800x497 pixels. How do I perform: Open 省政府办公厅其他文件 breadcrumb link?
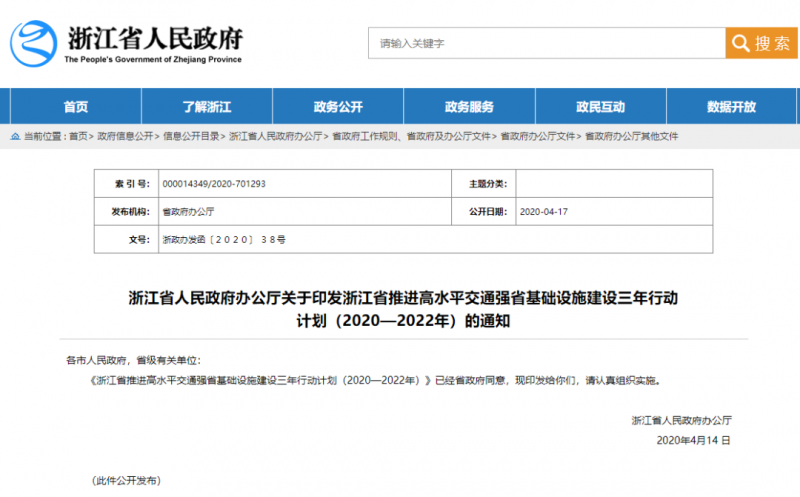click(631, 136)
